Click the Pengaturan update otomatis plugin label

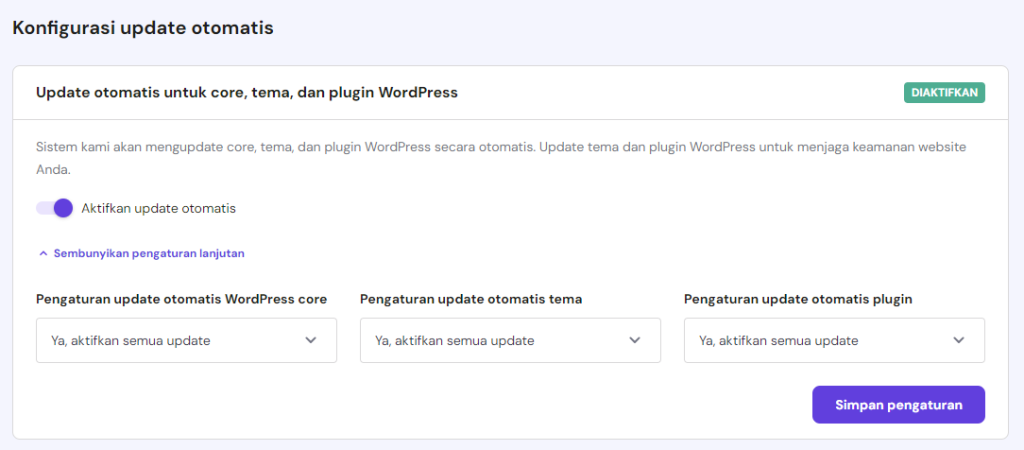coord(798,299)
